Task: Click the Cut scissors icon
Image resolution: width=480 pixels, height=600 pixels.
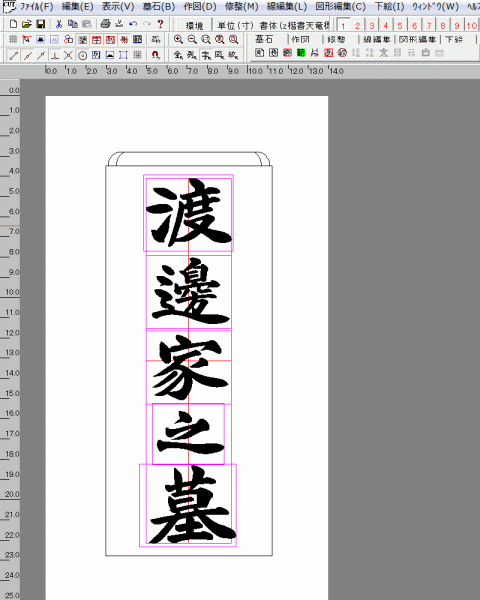Action: 59,24
